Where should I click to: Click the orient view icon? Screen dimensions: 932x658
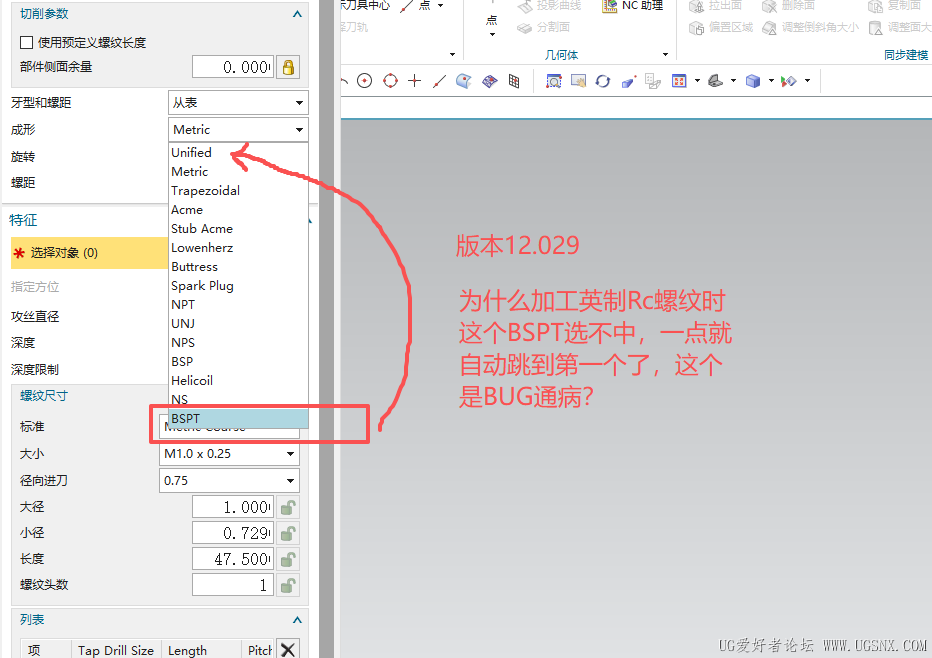point(716,81)
